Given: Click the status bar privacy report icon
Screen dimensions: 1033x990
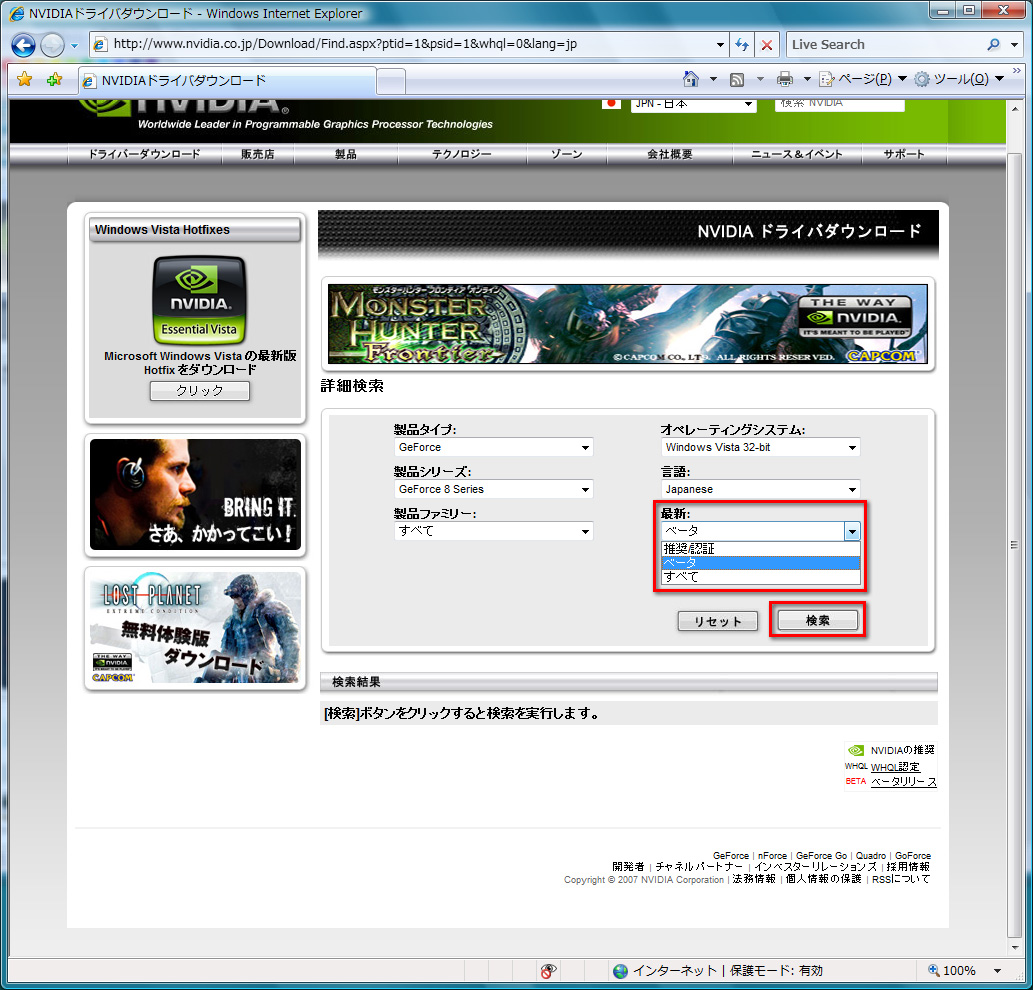Looking at the screenshot, I should pos(548,970).
